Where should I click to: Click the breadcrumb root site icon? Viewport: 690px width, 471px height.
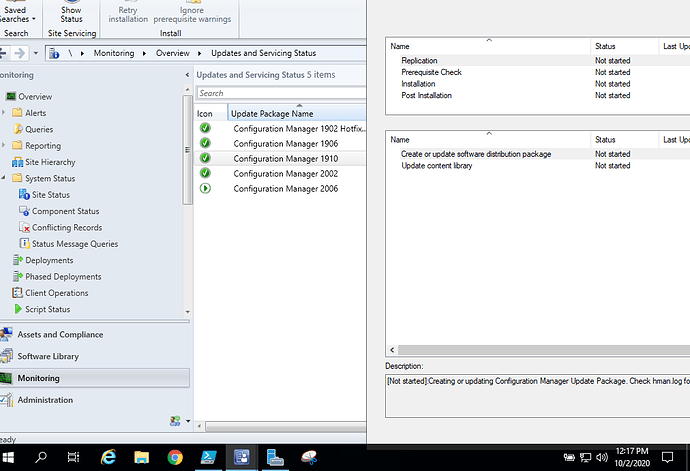[x=54, y=53]
